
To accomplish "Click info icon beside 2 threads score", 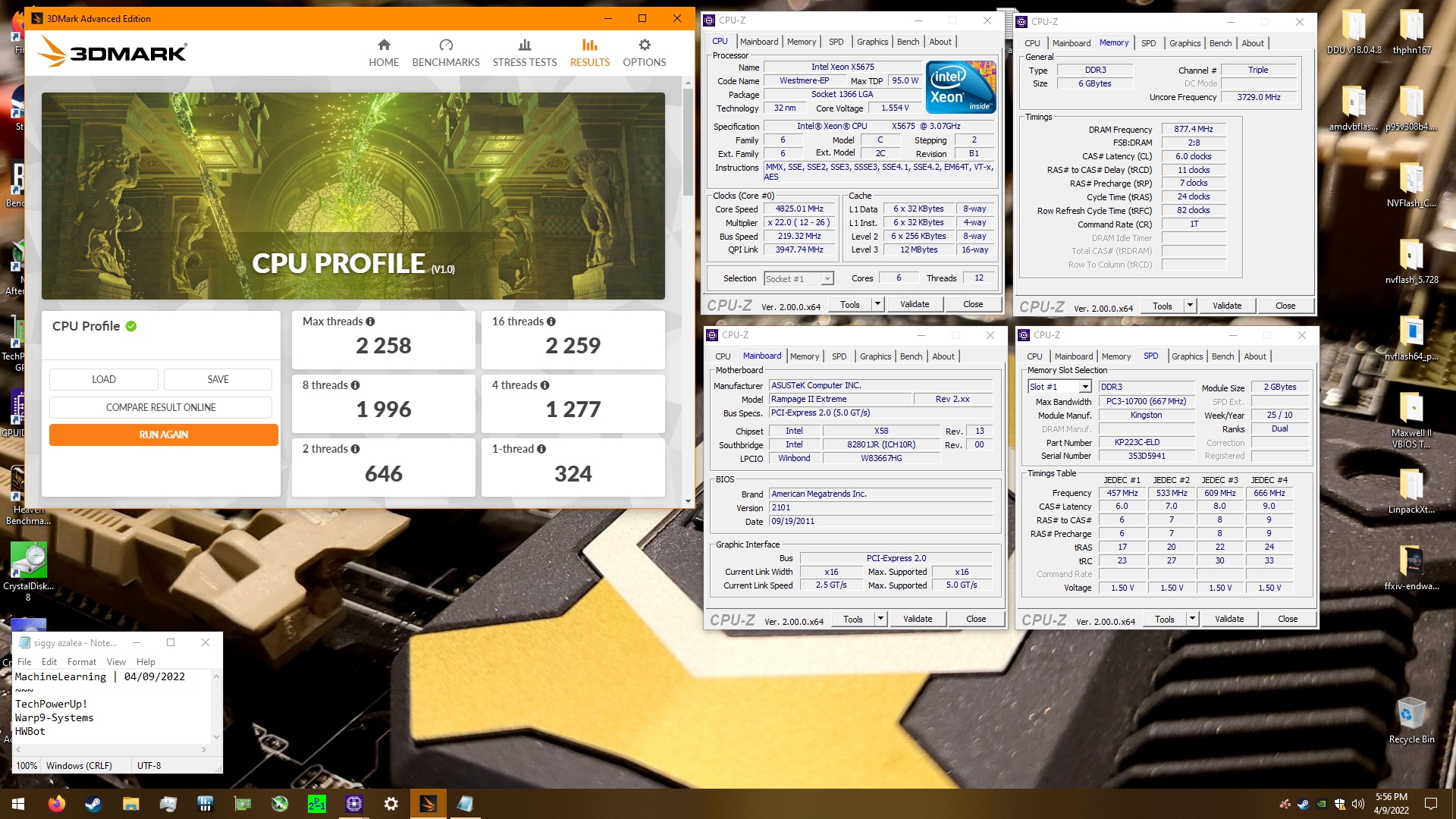I will [x=355, y=449].
